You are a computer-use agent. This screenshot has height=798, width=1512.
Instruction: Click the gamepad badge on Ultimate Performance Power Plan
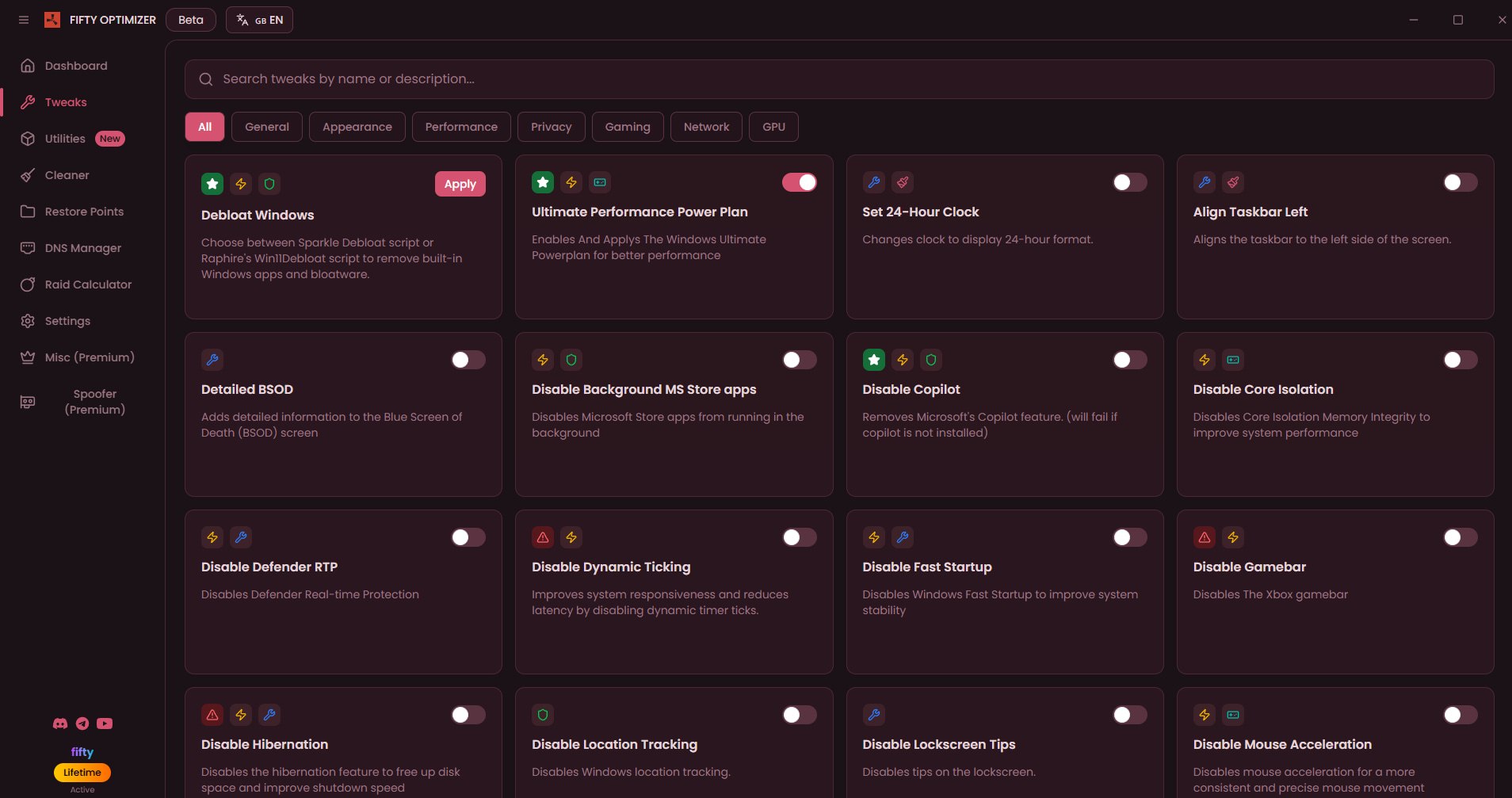pyautogui.click(x=600, y=182)
